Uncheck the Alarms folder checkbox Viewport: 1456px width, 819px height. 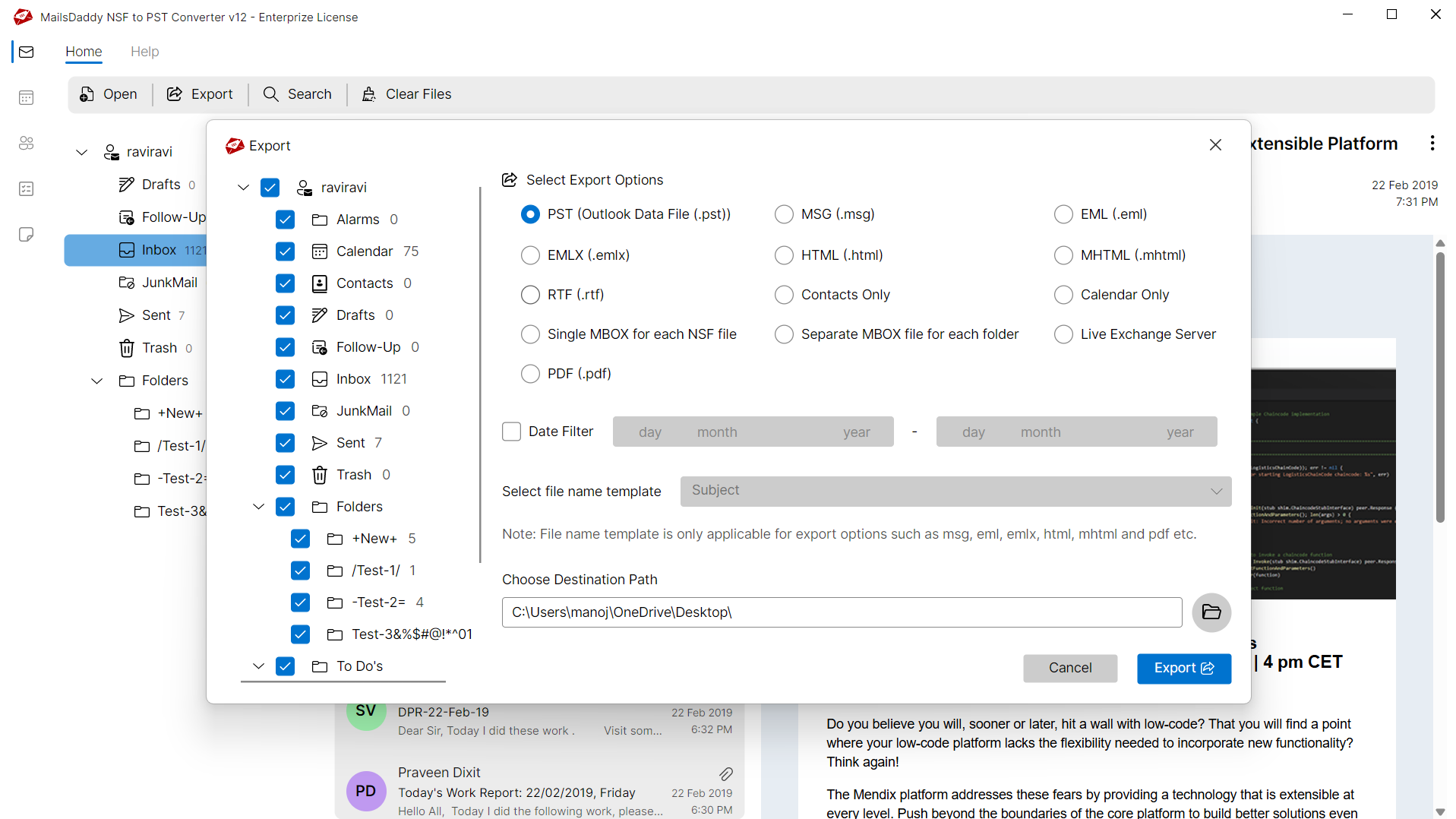285,220
